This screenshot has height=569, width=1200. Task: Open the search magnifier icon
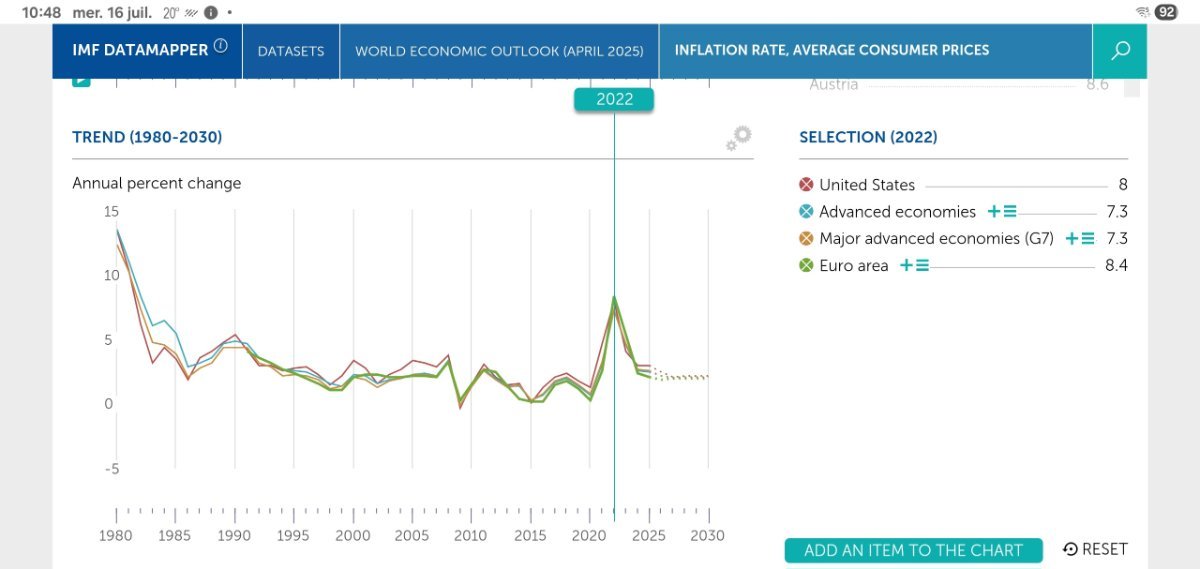pos(1120,50)
